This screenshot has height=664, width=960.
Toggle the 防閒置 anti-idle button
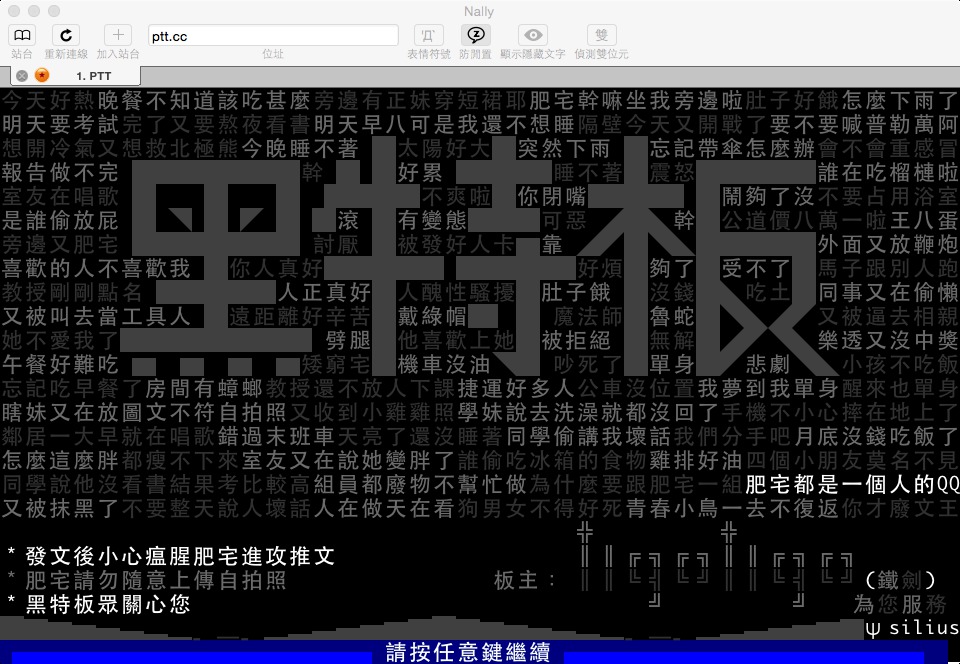(x=476, y=35)
